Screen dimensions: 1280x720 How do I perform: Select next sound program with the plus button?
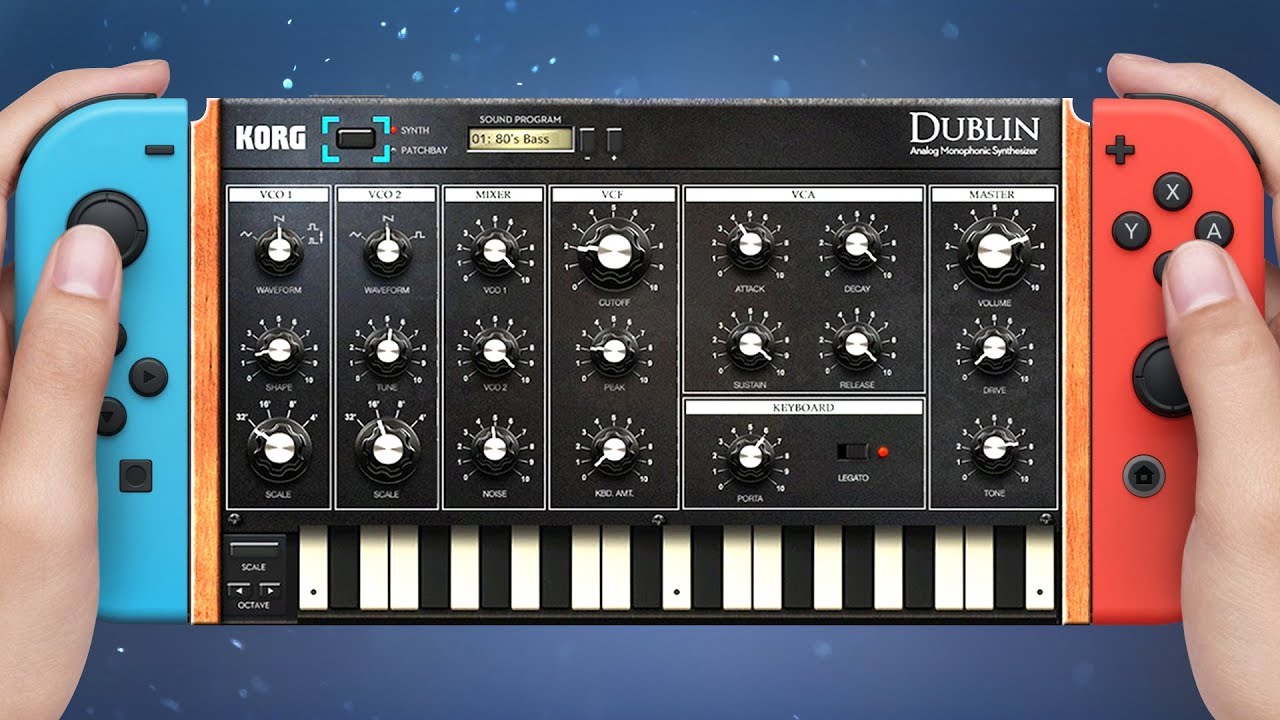click(614, 141)
